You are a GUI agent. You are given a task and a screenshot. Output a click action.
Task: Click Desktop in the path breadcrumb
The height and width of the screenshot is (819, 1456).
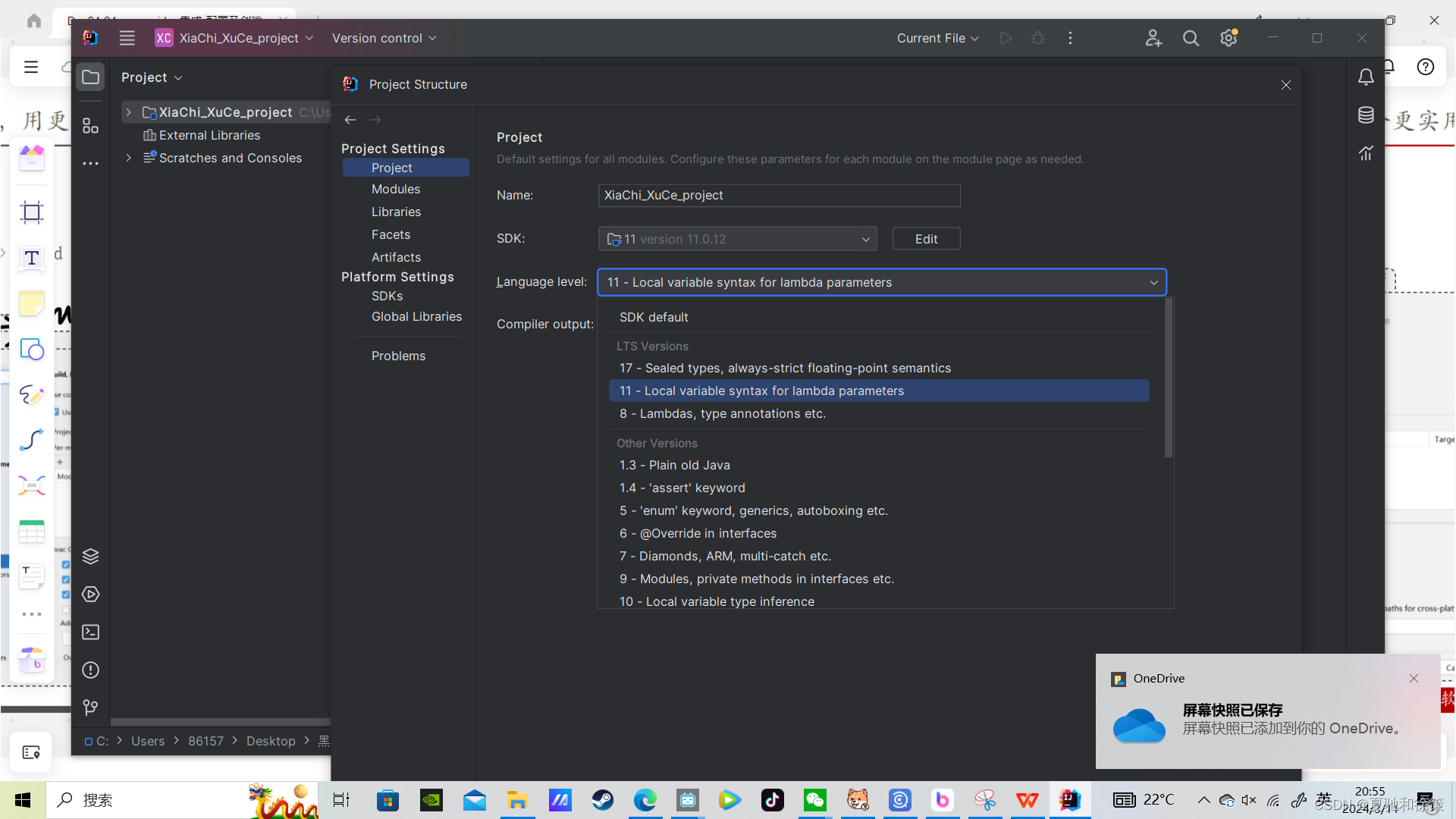point(271,741)
